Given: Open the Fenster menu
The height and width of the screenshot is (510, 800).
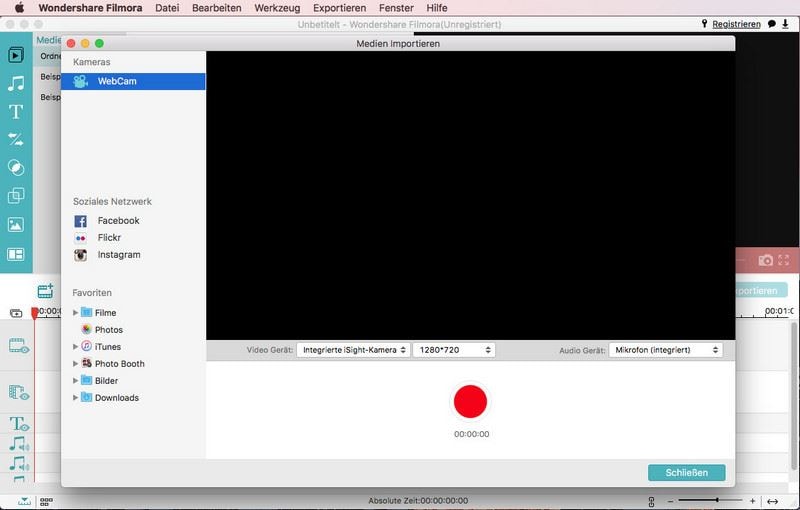Looking at the screenshot, I should pyautogui.click(x=396, y=8).
